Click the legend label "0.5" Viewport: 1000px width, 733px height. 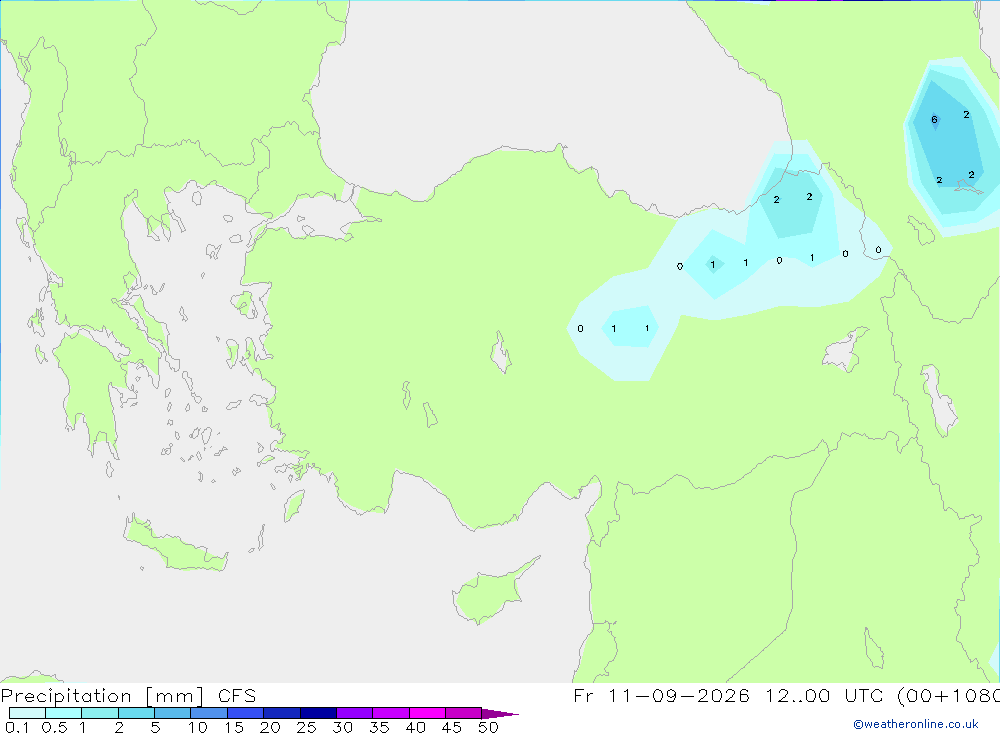54,727
